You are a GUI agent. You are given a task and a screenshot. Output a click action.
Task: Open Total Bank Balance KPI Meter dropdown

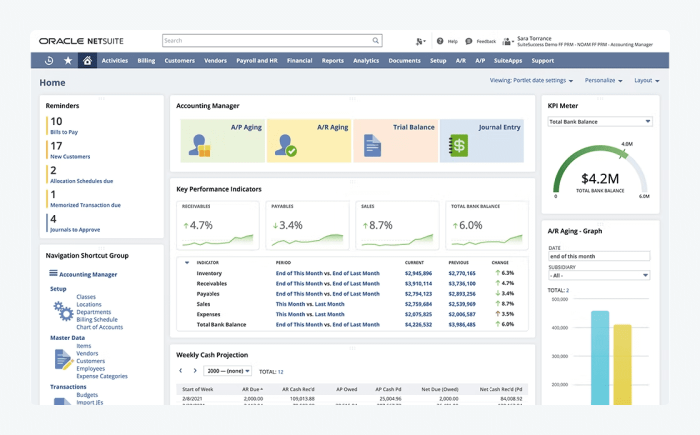click(x=600, y=121)
